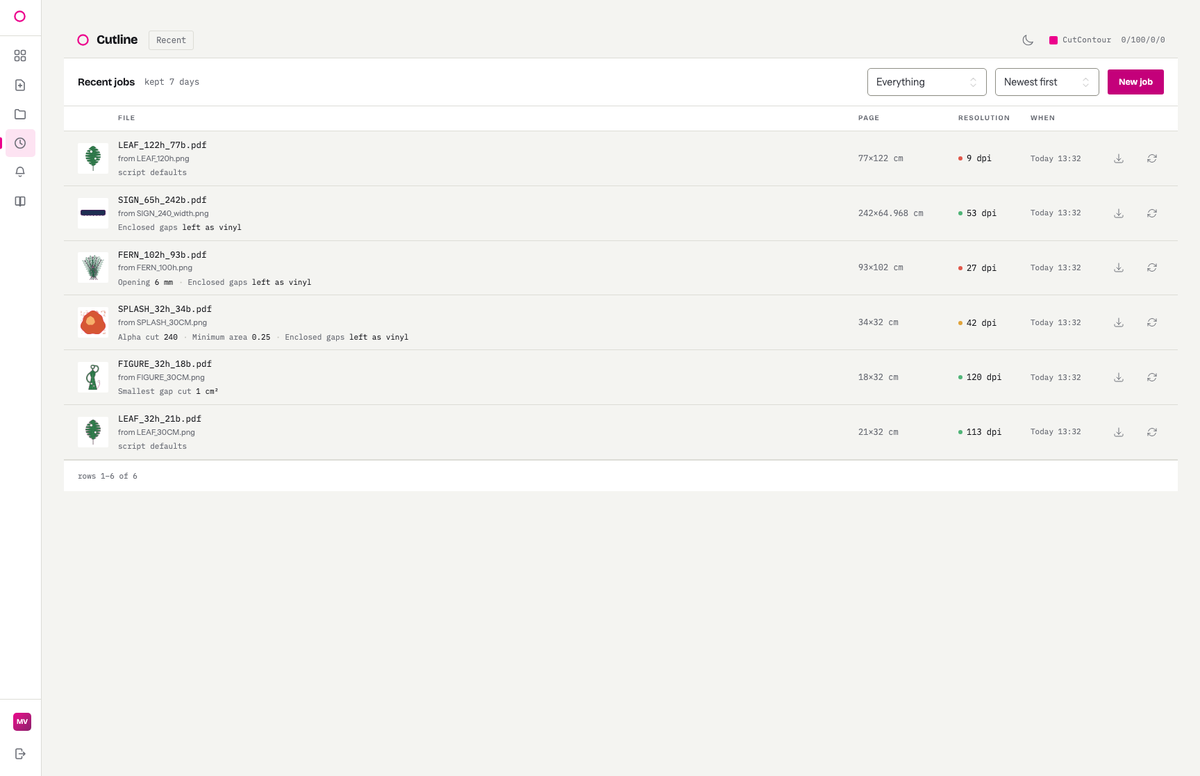Re-run the SPLASH_32h_34b.pdf job
1200x776 pixels.
pos(1152,322)
